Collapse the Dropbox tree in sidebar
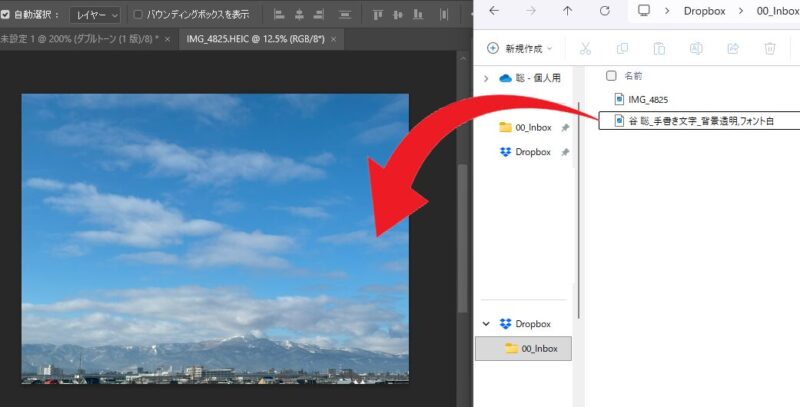The width and height of the screenshot is (800, 407). point(486,324)
